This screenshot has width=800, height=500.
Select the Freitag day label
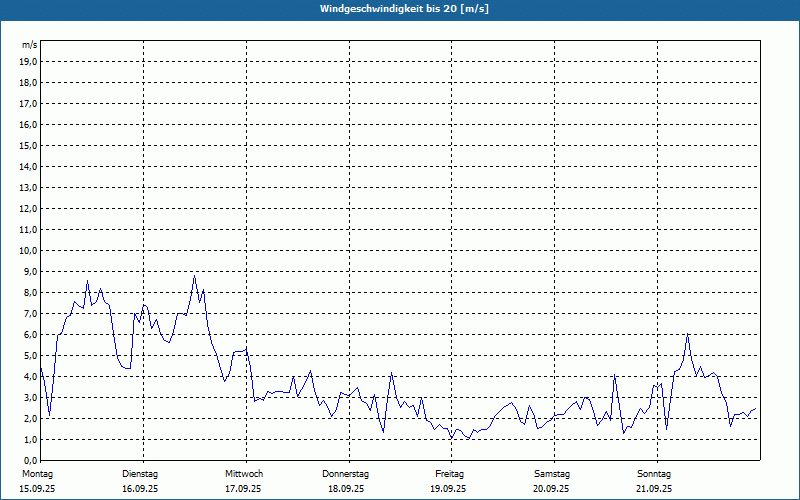pos(449,473)
